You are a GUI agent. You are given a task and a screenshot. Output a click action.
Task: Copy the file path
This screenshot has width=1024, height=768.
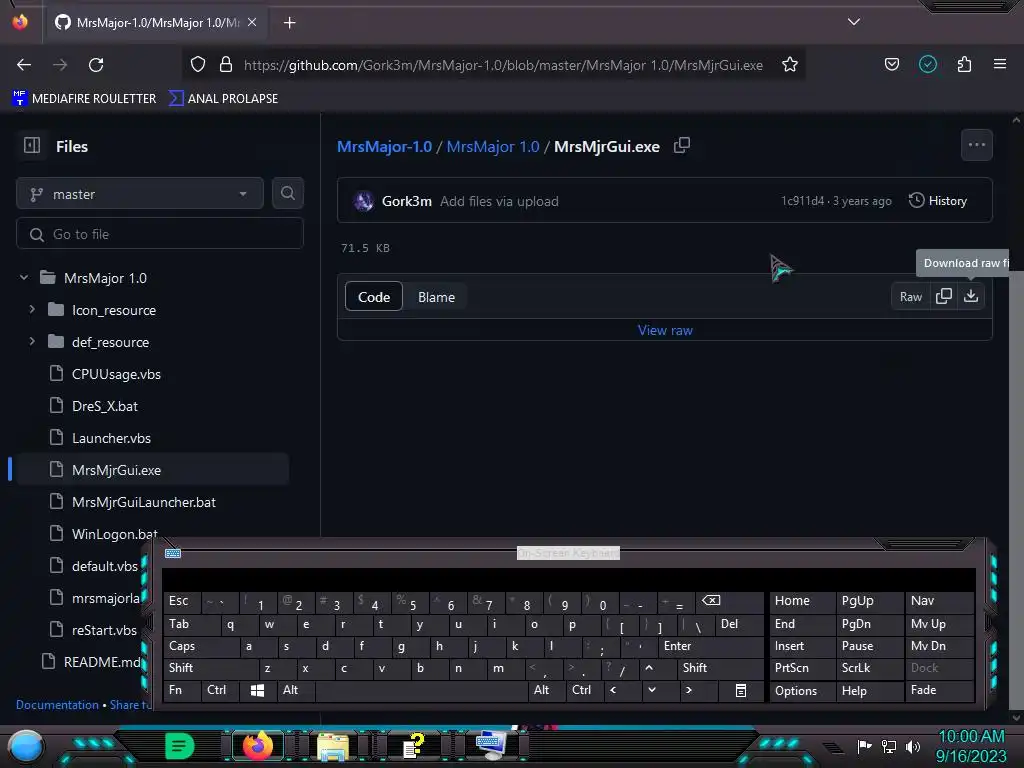[x=682, y=145]
